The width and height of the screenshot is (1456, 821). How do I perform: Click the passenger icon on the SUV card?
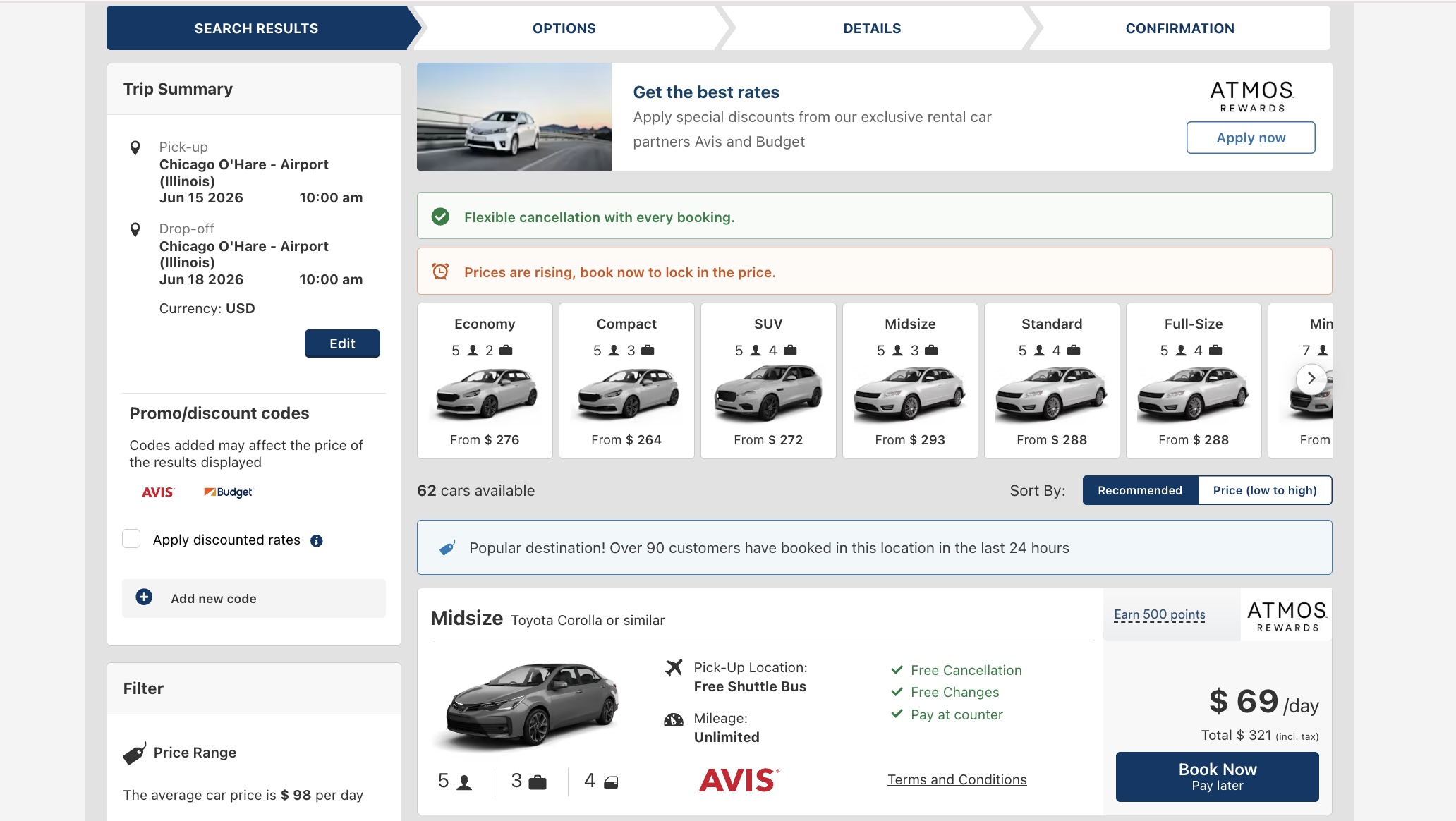tap(756, 351)
